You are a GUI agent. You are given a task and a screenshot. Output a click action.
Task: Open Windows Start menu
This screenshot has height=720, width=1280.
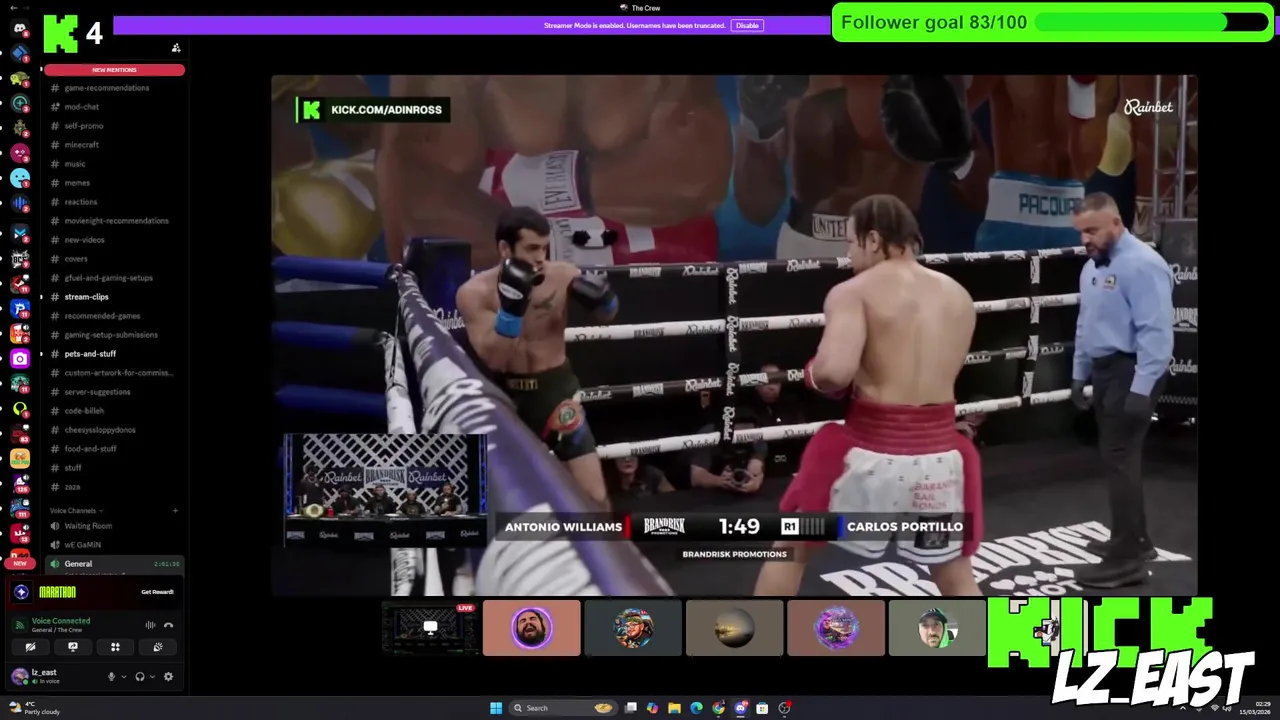[496, 708]
